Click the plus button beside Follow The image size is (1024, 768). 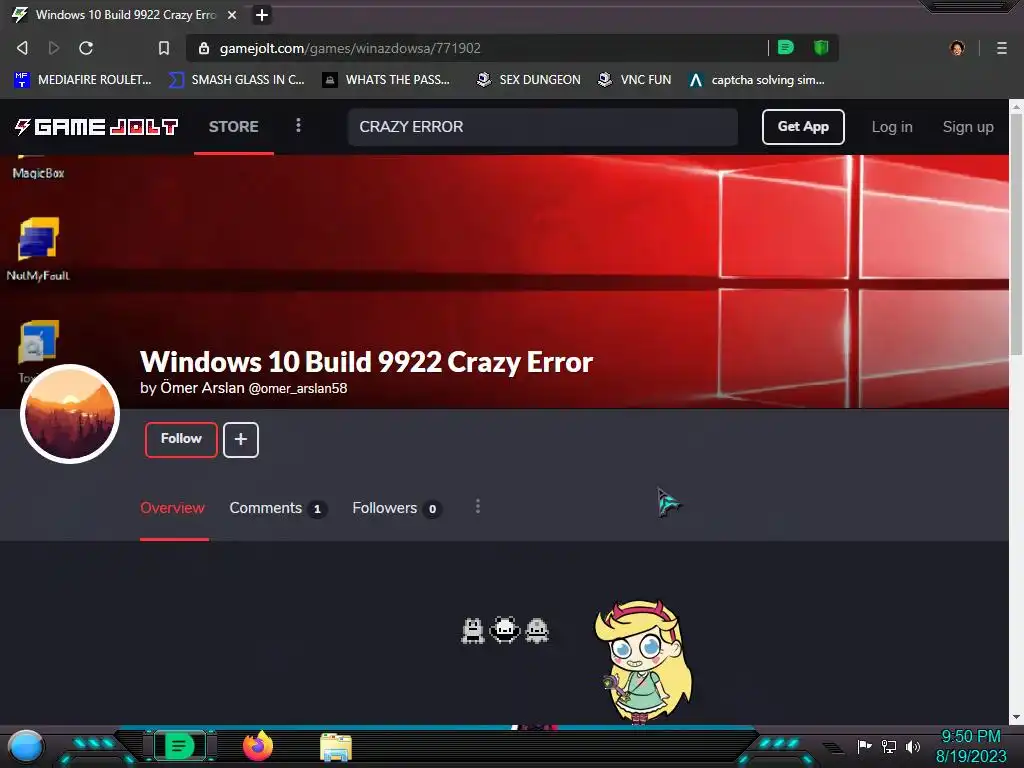241,440
